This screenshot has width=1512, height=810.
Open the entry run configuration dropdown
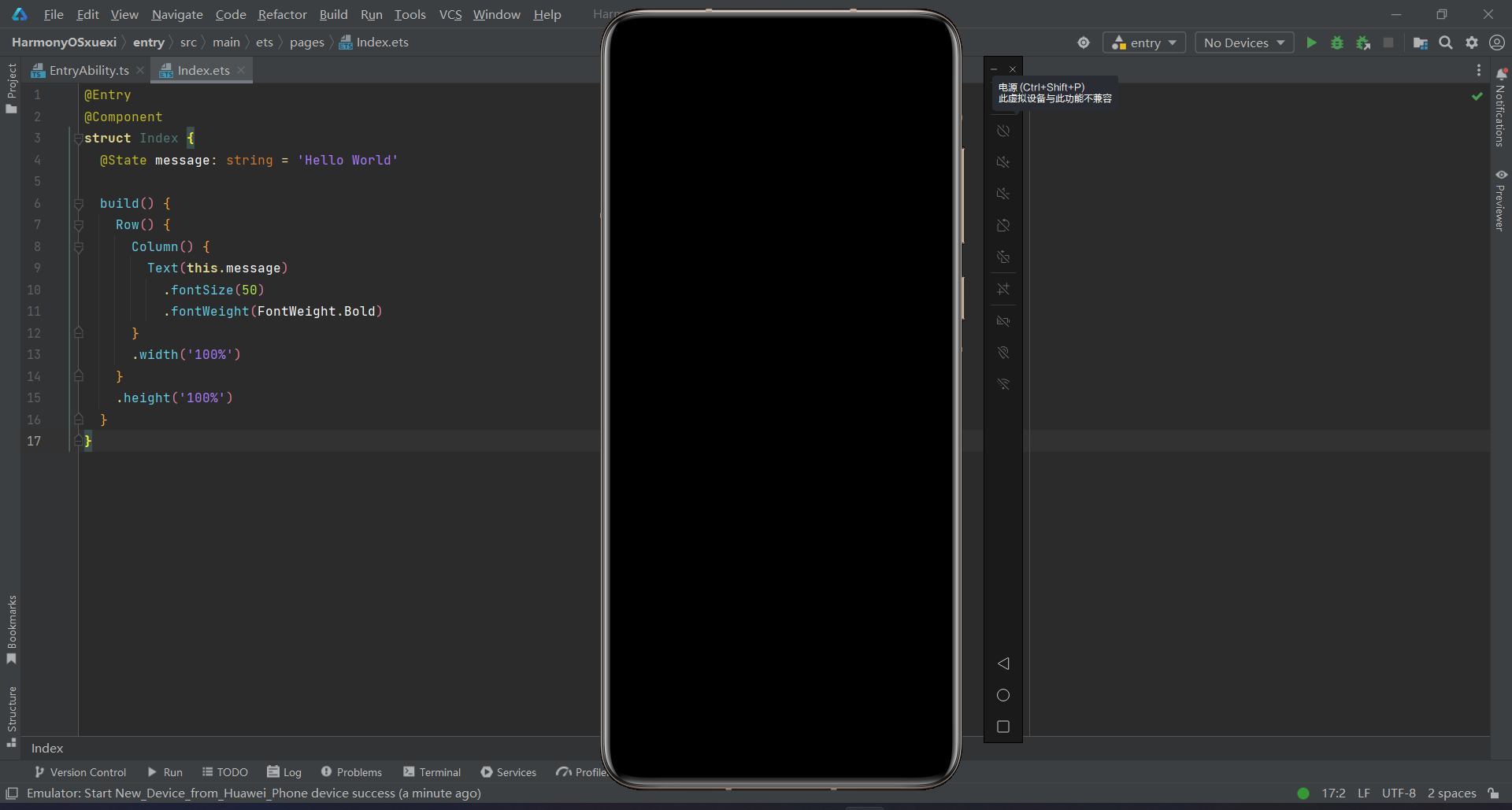(1144, 43)
